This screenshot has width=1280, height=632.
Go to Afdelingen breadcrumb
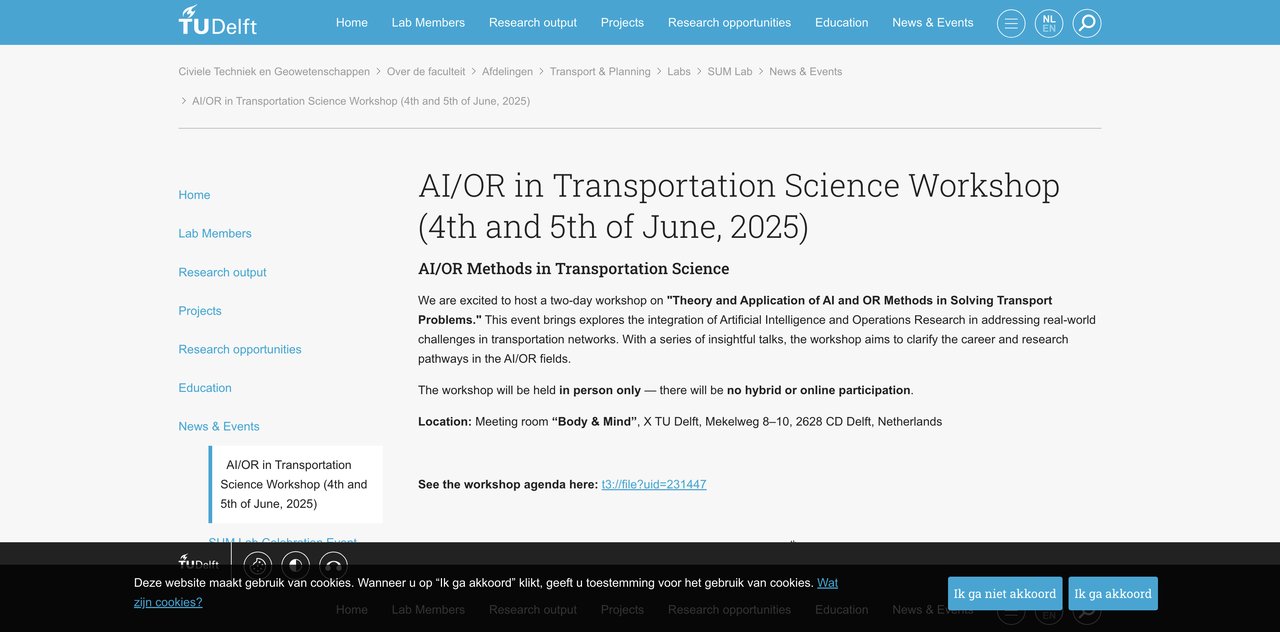pyautogui.click(x=507, y=72)
